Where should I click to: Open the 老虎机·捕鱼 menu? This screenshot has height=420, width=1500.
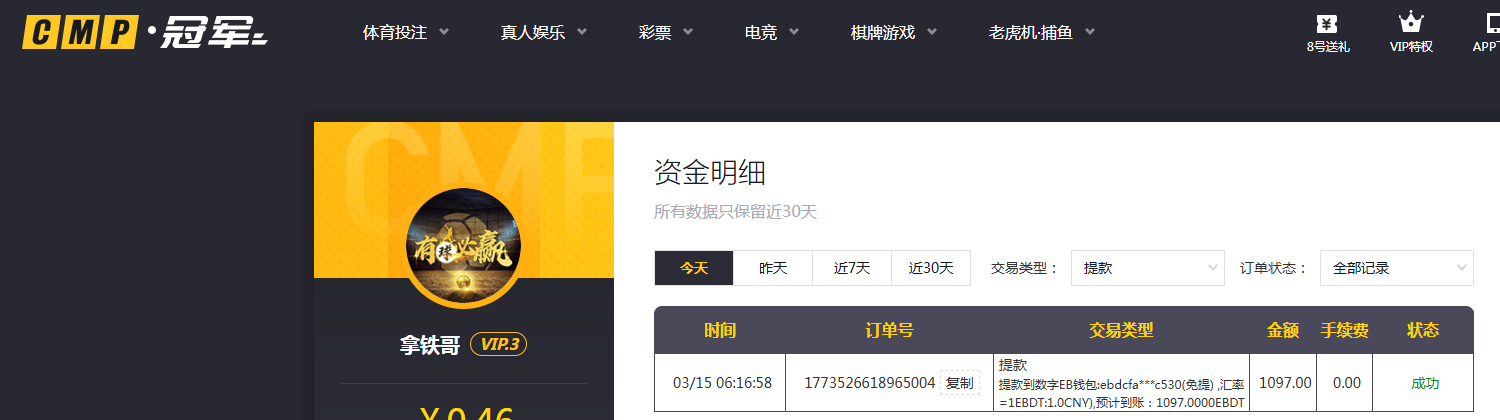1030,32
